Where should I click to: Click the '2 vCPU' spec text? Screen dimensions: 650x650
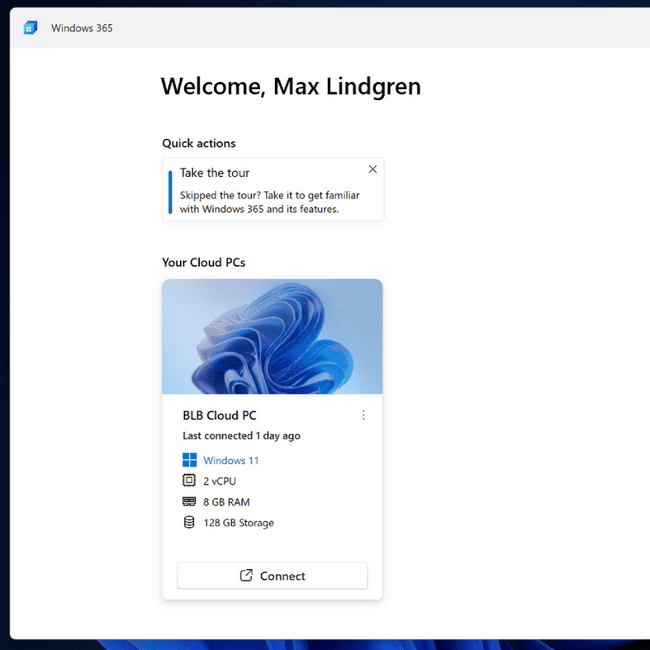(x=219, y=481)
